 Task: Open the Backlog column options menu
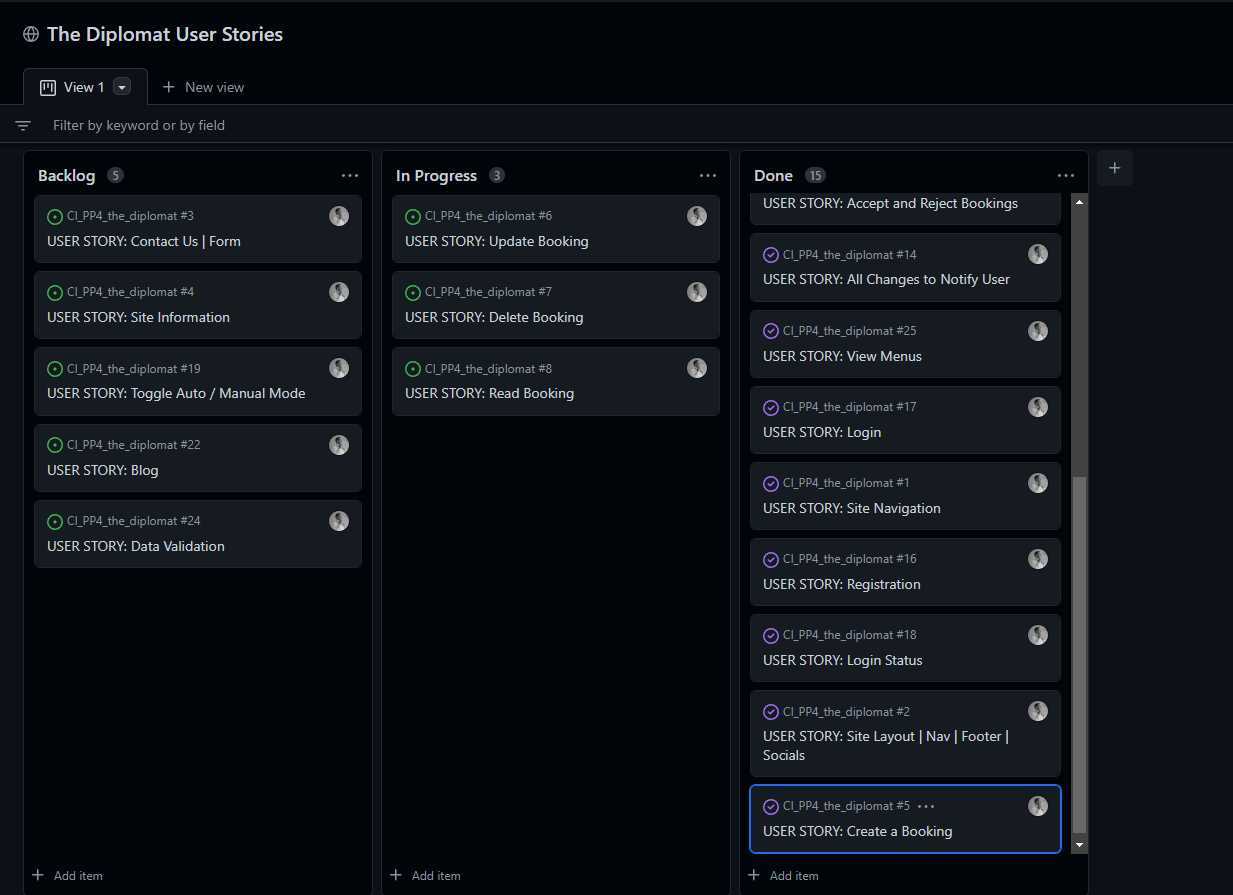pyautogui.click(x=350, y=175)
